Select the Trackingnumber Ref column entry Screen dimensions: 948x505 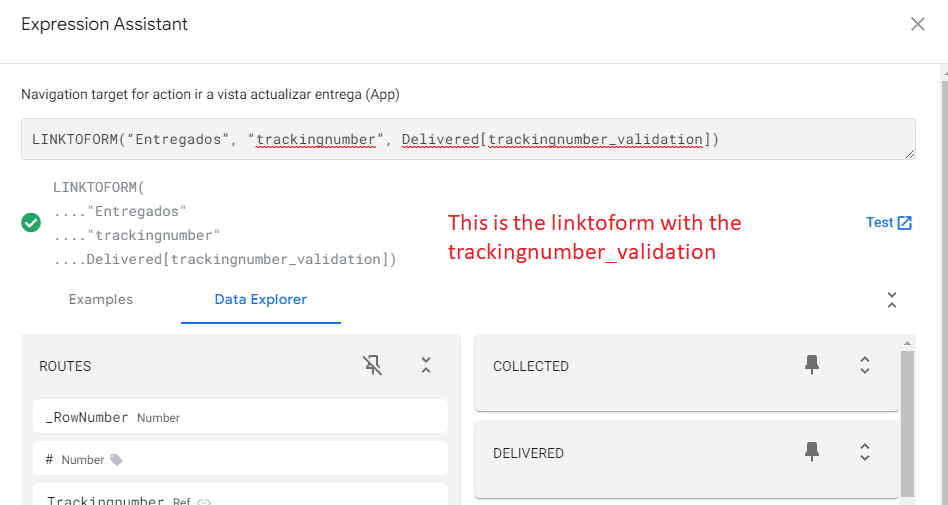pos(241,495)
